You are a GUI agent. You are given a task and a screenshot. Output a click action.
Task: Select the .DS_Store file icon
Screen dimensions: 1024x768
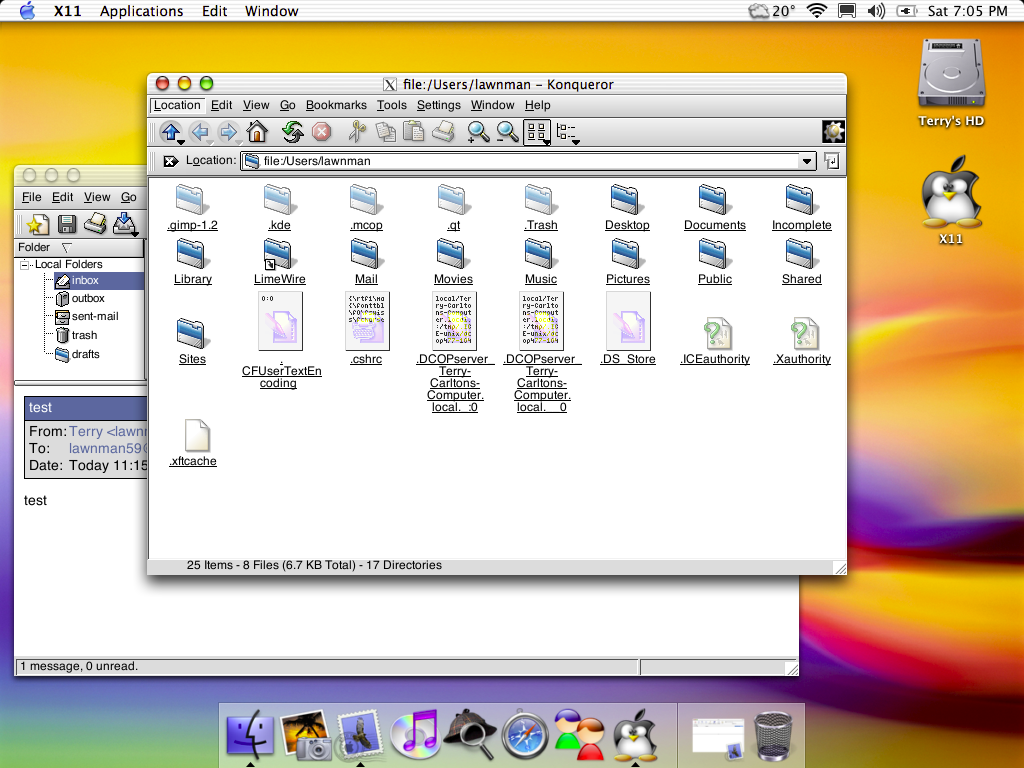tap(628, 321)
